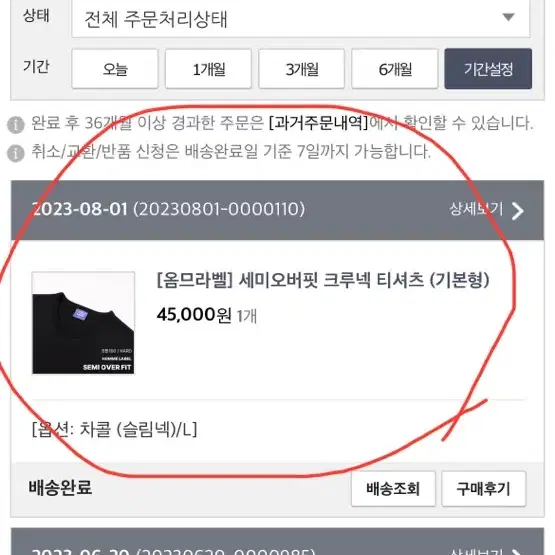Click the 구매후기 button
Image resolution: width=555 pixels, height=555 pixels.
coord(484,489)
